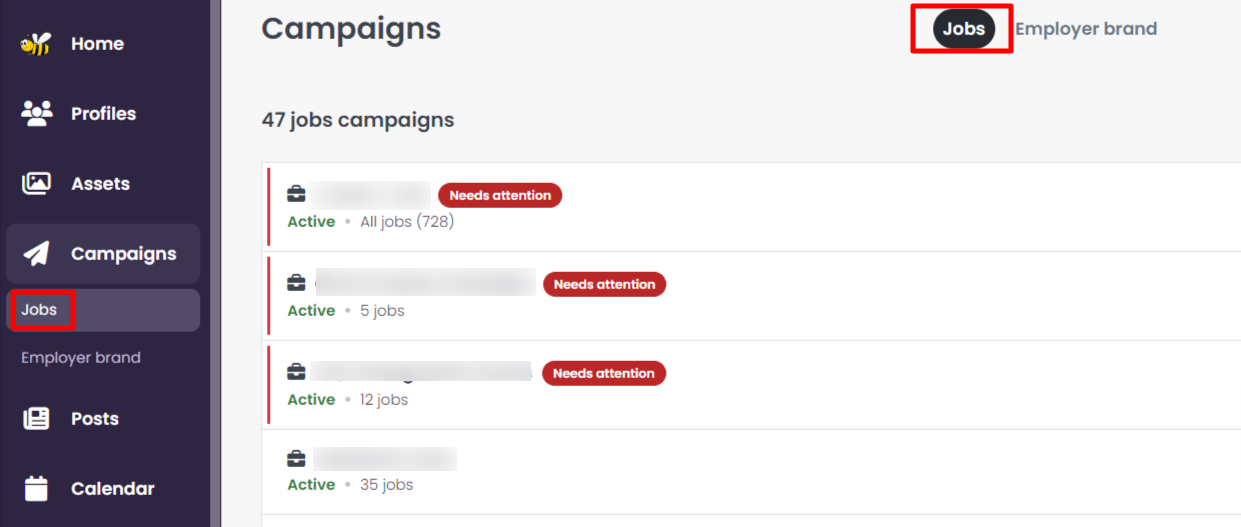Image resolution: width=1241 pixels, height=527 pixels.
Task: Select Employer brand in sidebar submenu
Action: pyautogui.click(x=81, y=357)
